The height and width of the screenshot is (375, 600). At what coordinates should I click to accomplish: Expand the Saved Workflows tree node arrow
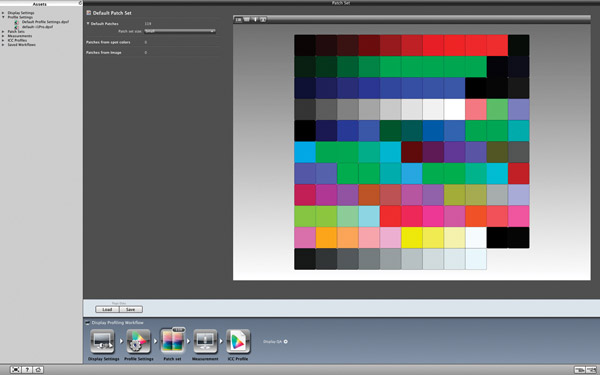click(x=3, y=45)
